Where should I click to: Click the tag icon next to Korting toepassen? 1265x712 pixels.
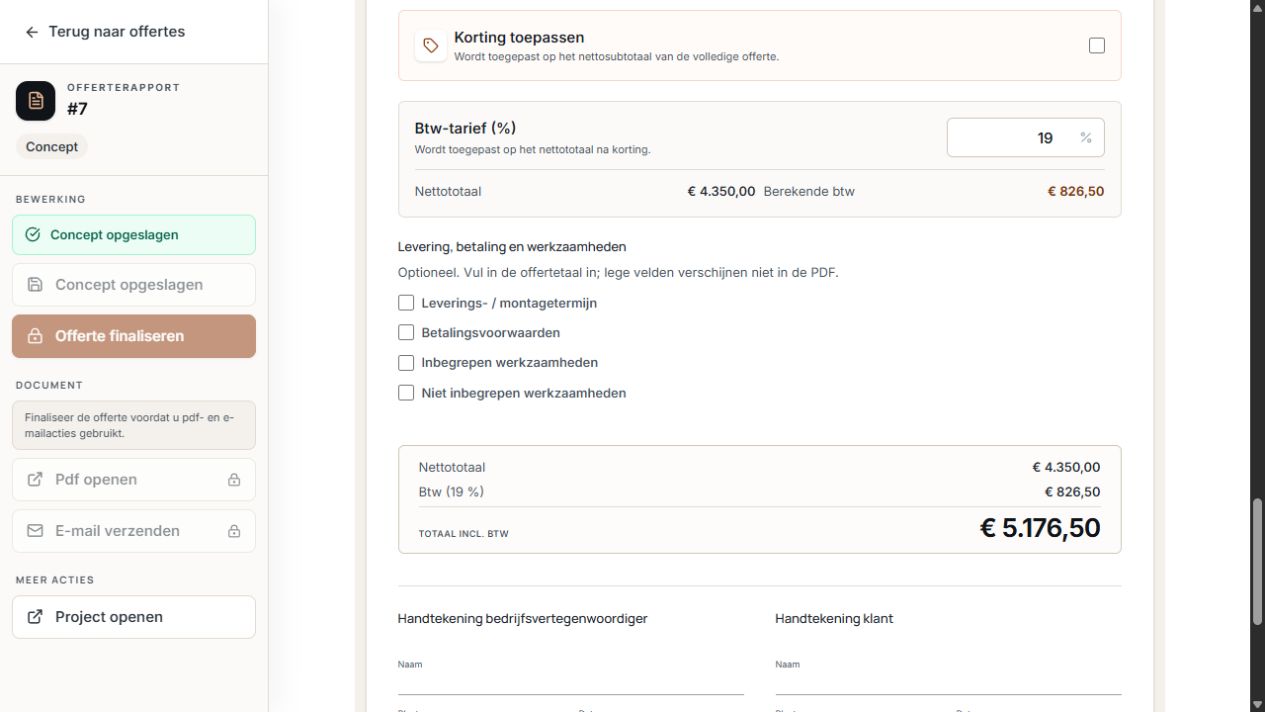coord(431,46)
